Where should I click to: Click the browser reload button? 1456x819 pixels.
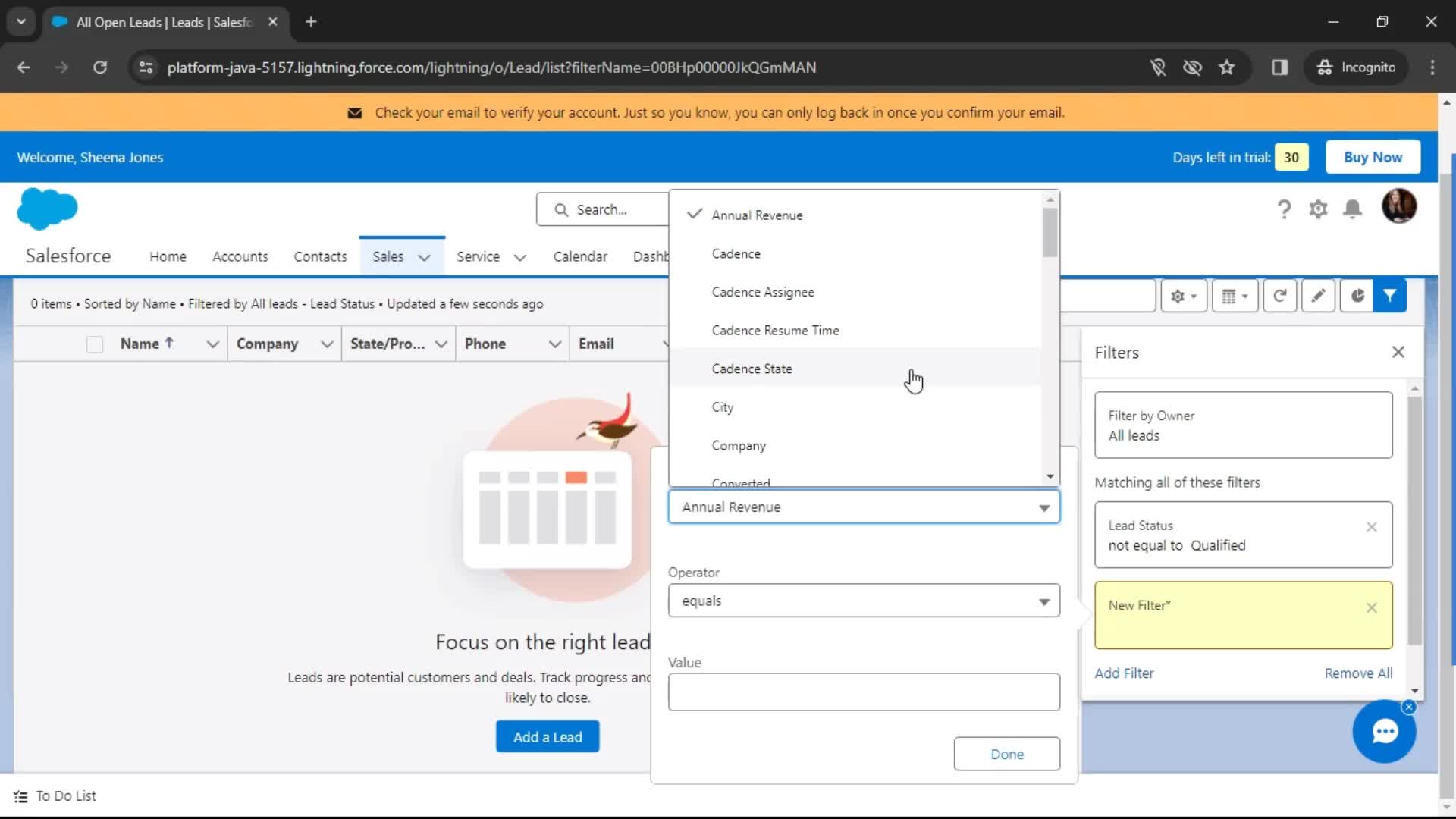99,67
